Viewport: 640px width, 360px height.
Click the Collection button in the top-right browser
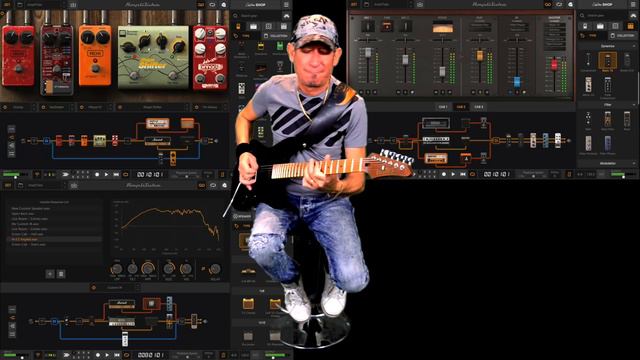[x=622, y=36]
